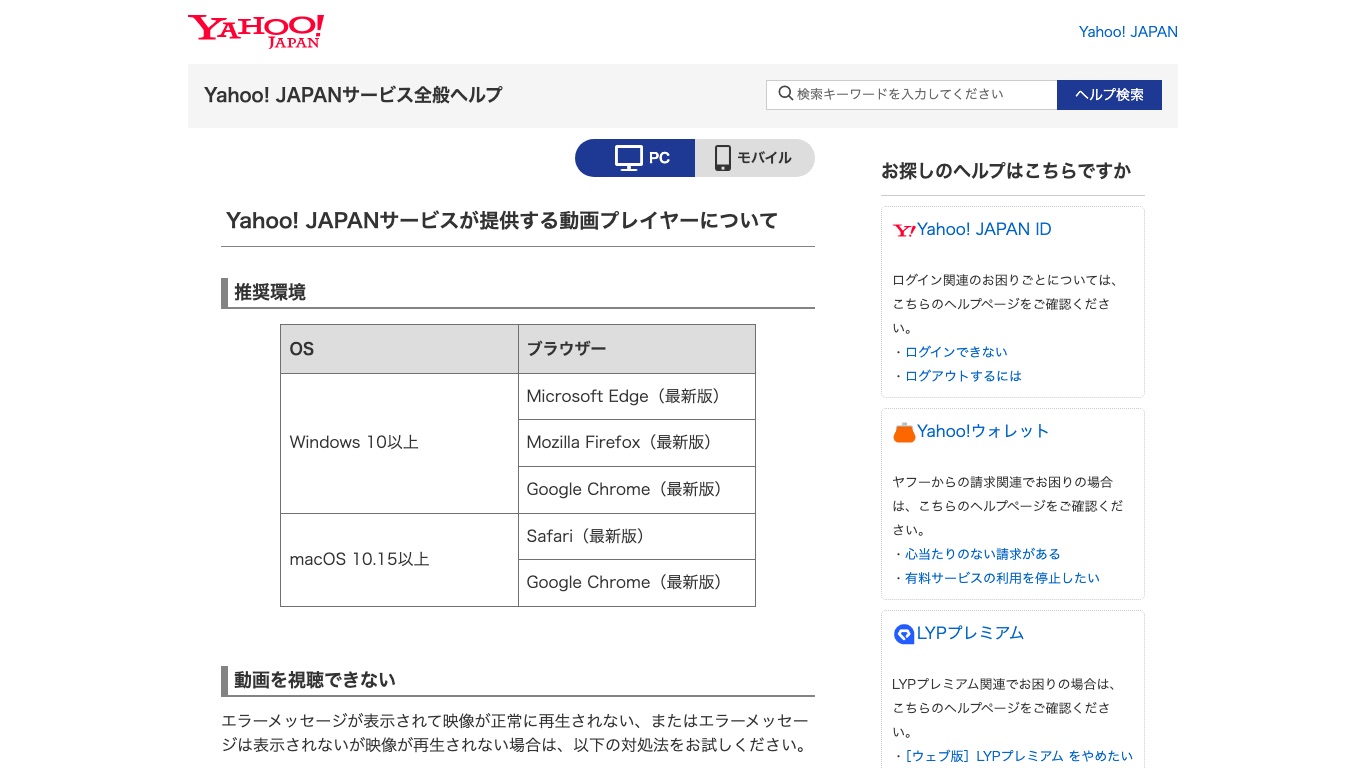Viewport: 1366px width, 768px height.
Task: Click the 動画プレイヤーについて page title
Action: pyautogui.click(x=502, y=220)
